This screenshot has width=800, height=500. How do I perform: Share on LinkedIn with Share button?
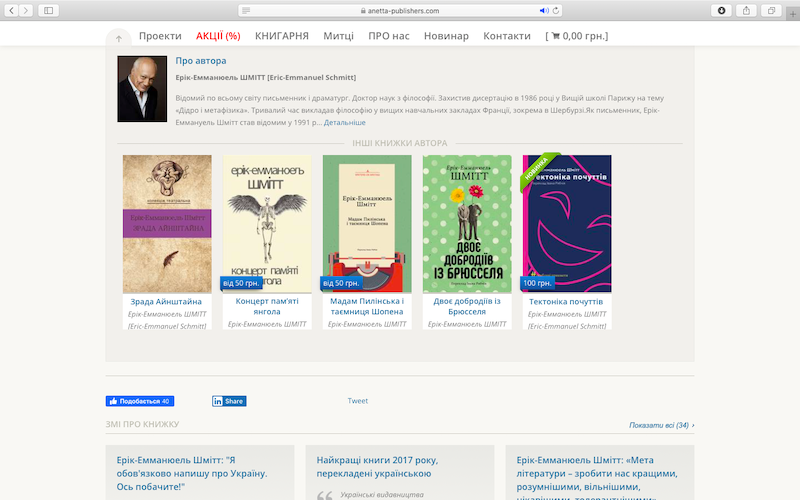pos(229,401)
